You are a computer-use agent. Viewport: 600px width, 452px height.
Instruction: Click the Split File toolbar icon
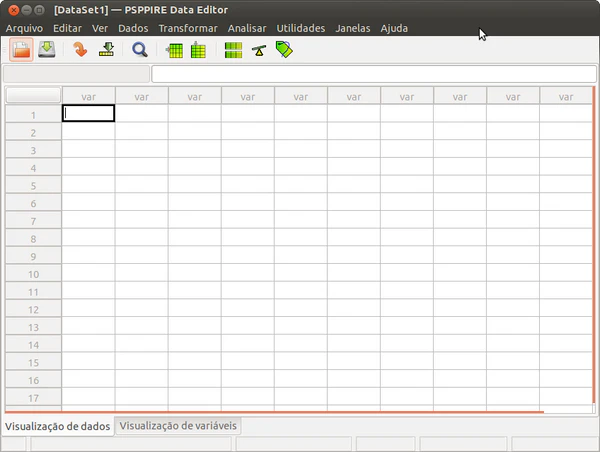point(233,50)
